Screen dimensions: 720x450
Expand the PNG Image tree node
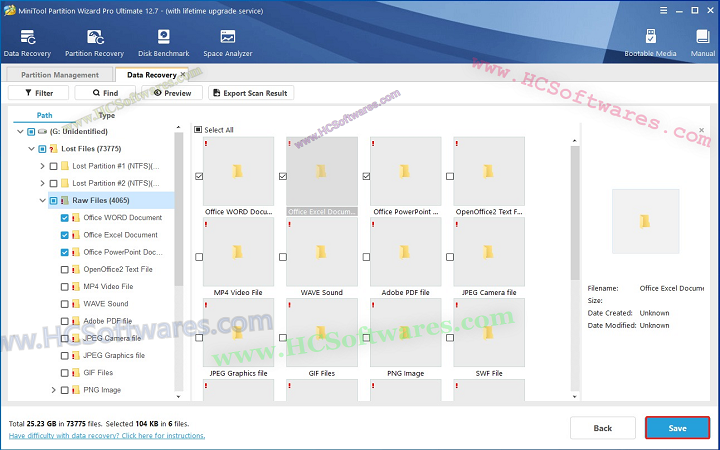pos(54,390)
